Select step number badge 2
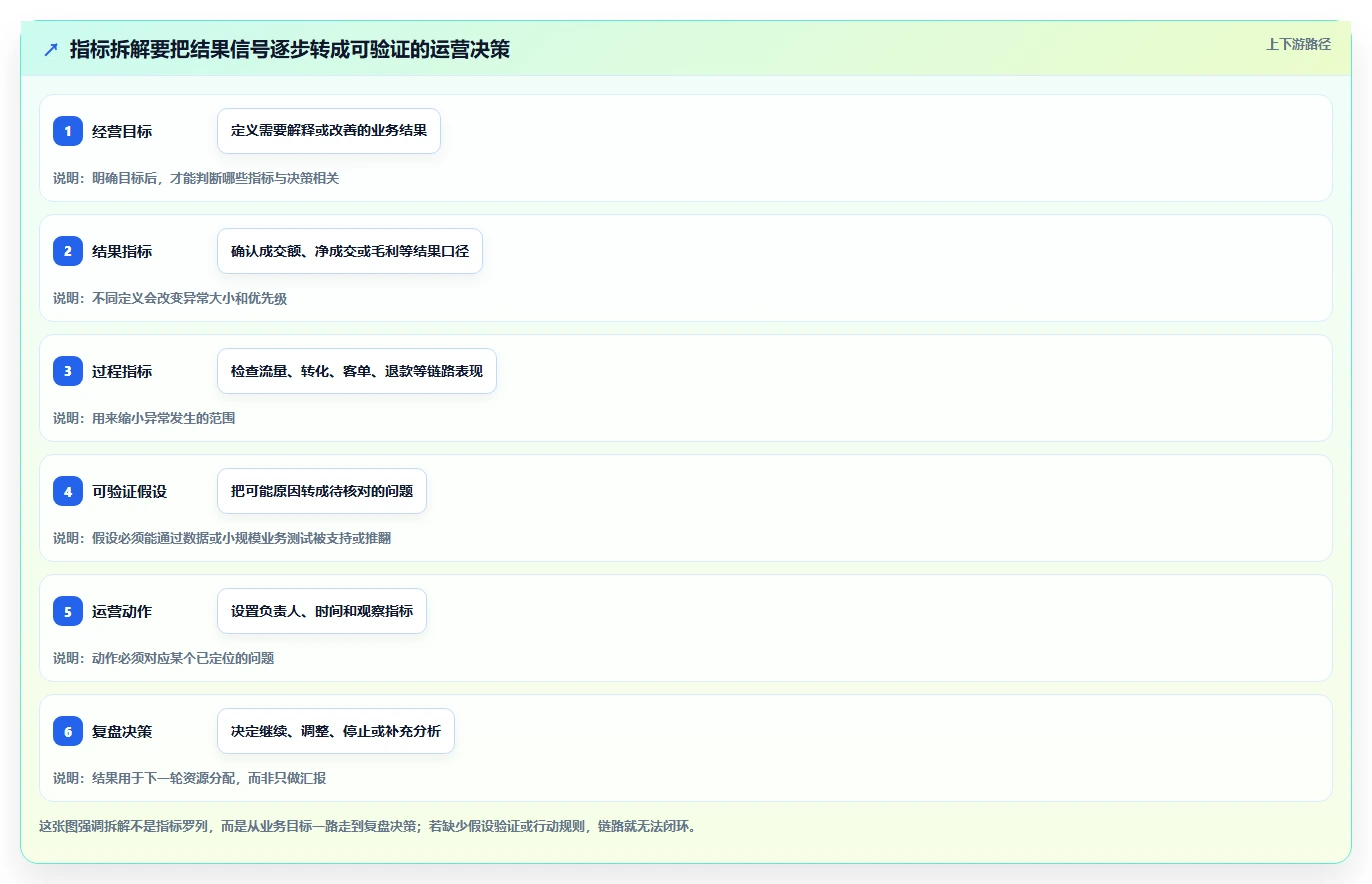Viewport: 1372px width, 884px height. point(68,251)
